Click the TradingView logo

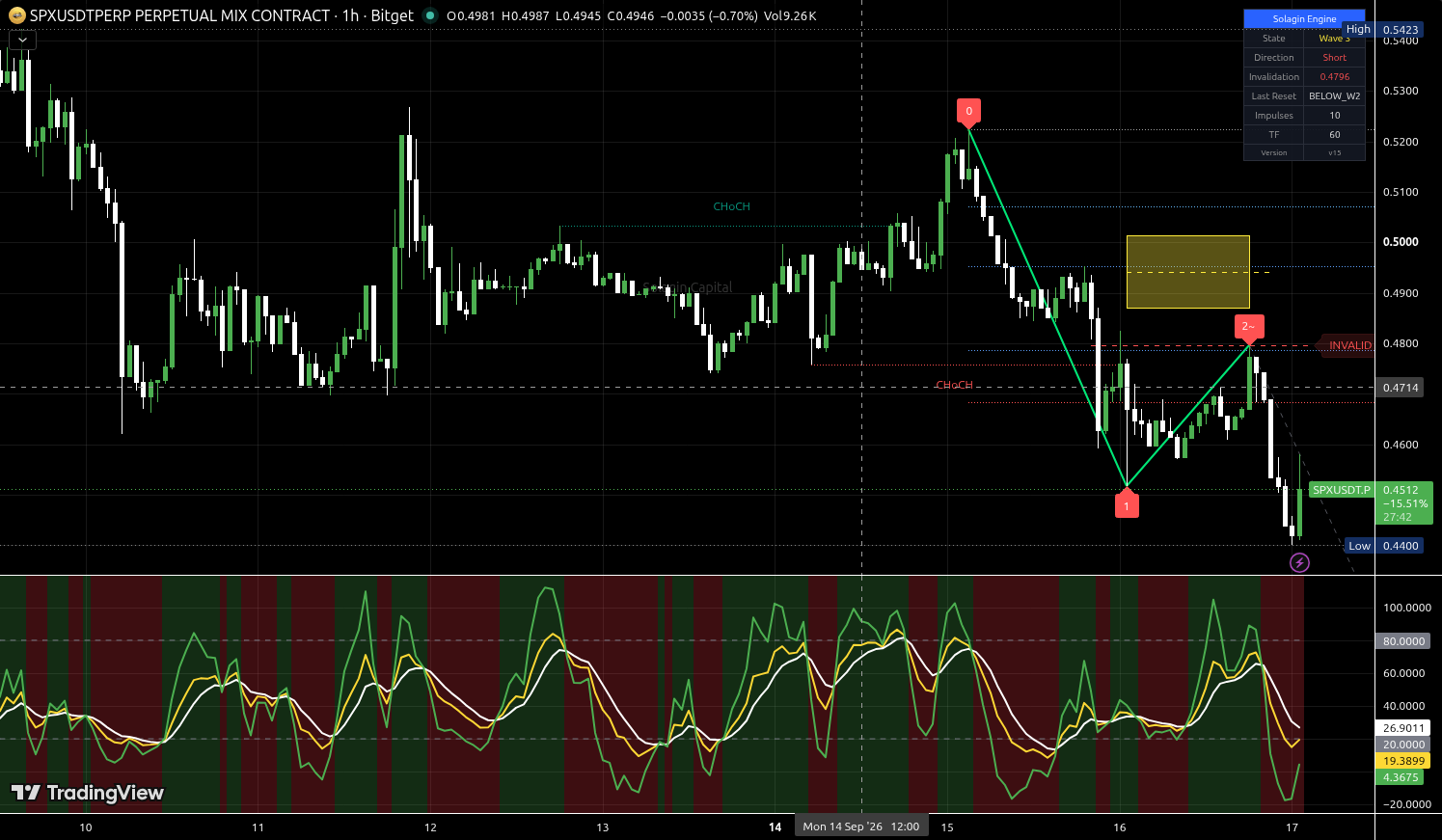click(88, 793)
